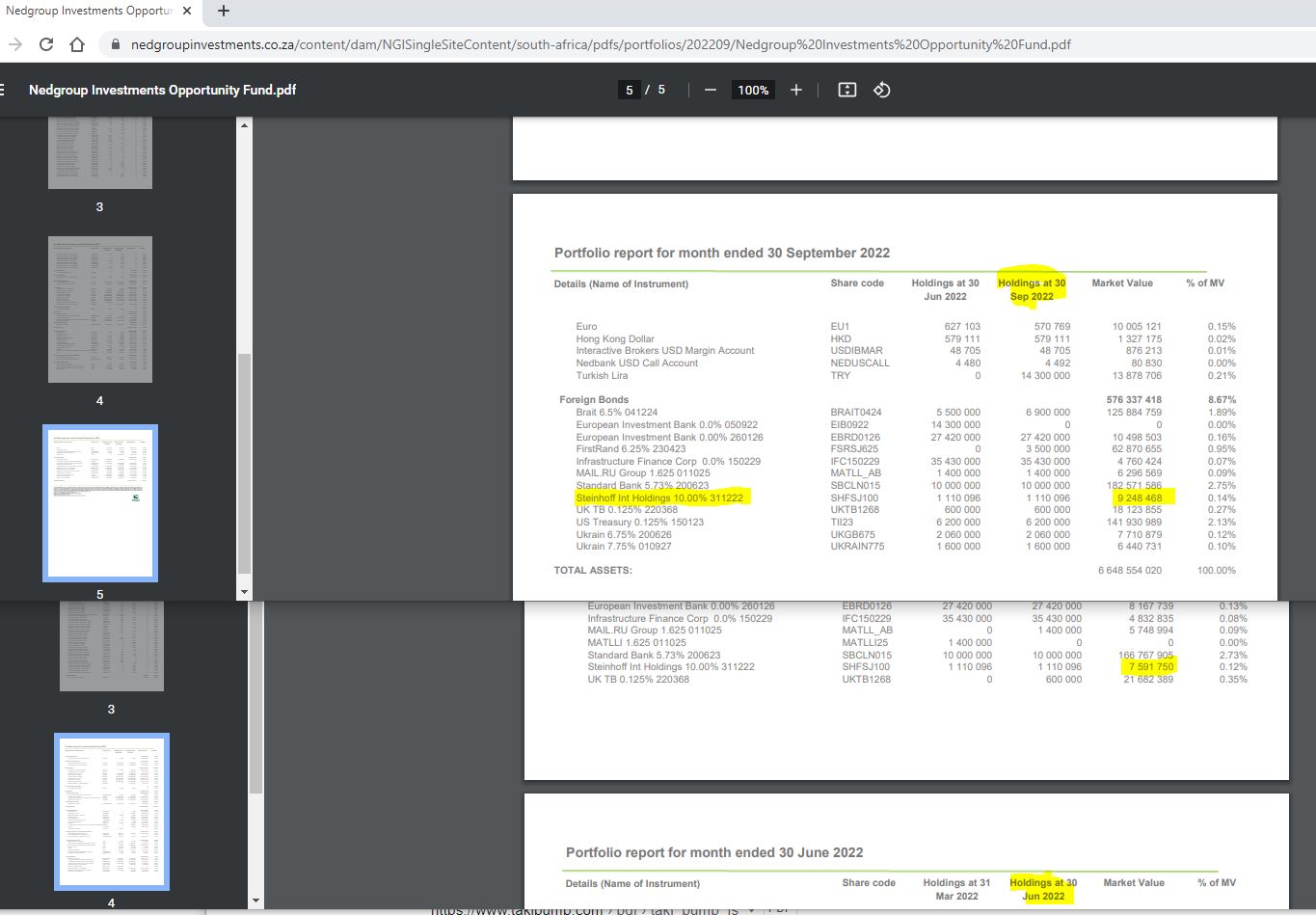Click the highlighted 'Holdings at 30 Sep 2022' header
The height and width of the screenshot is (915, 1316).
1032,289
